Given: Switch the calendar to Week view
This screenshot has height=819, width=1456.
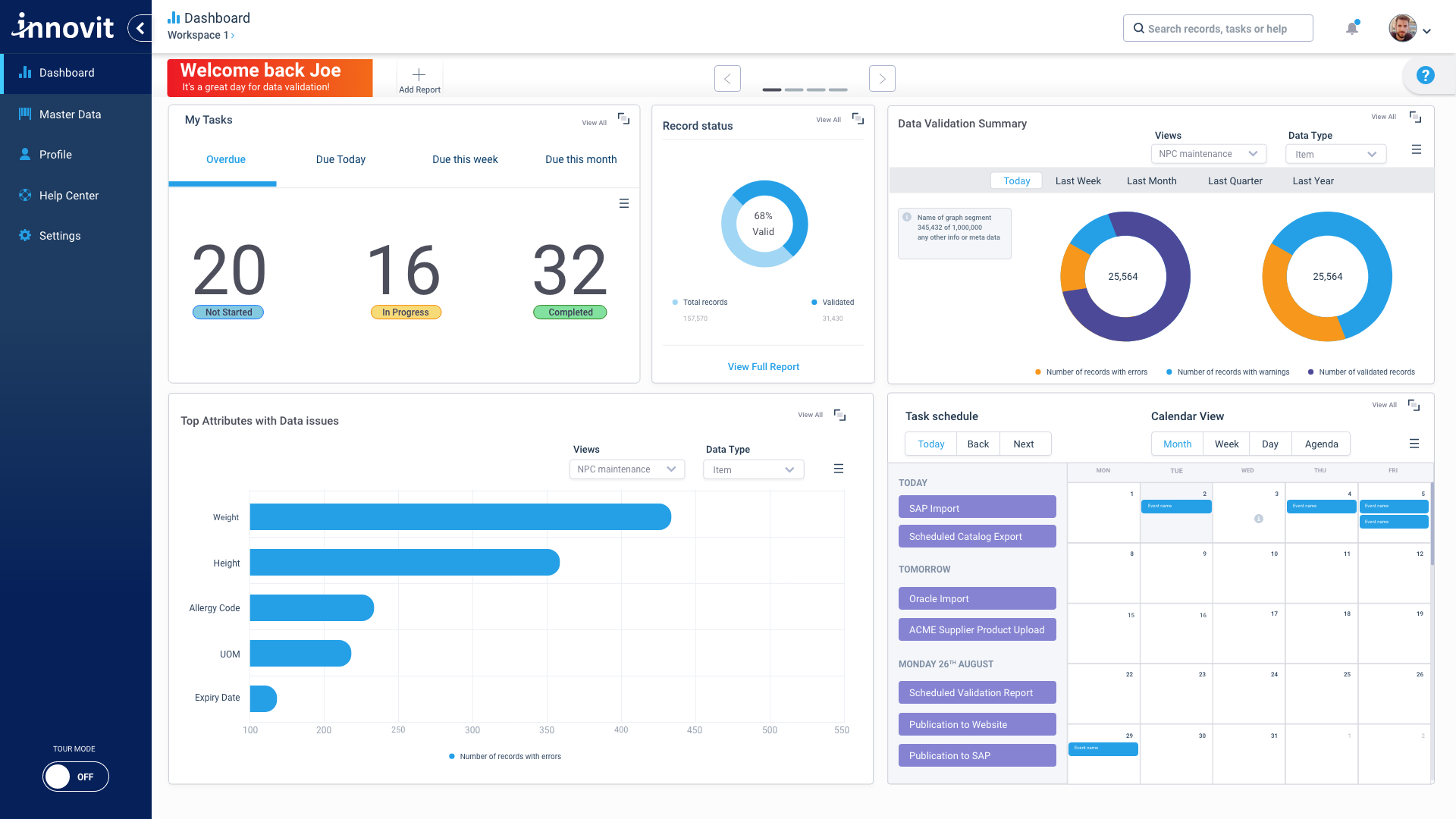Looking at the screenshot, I should click(1225, 444).
